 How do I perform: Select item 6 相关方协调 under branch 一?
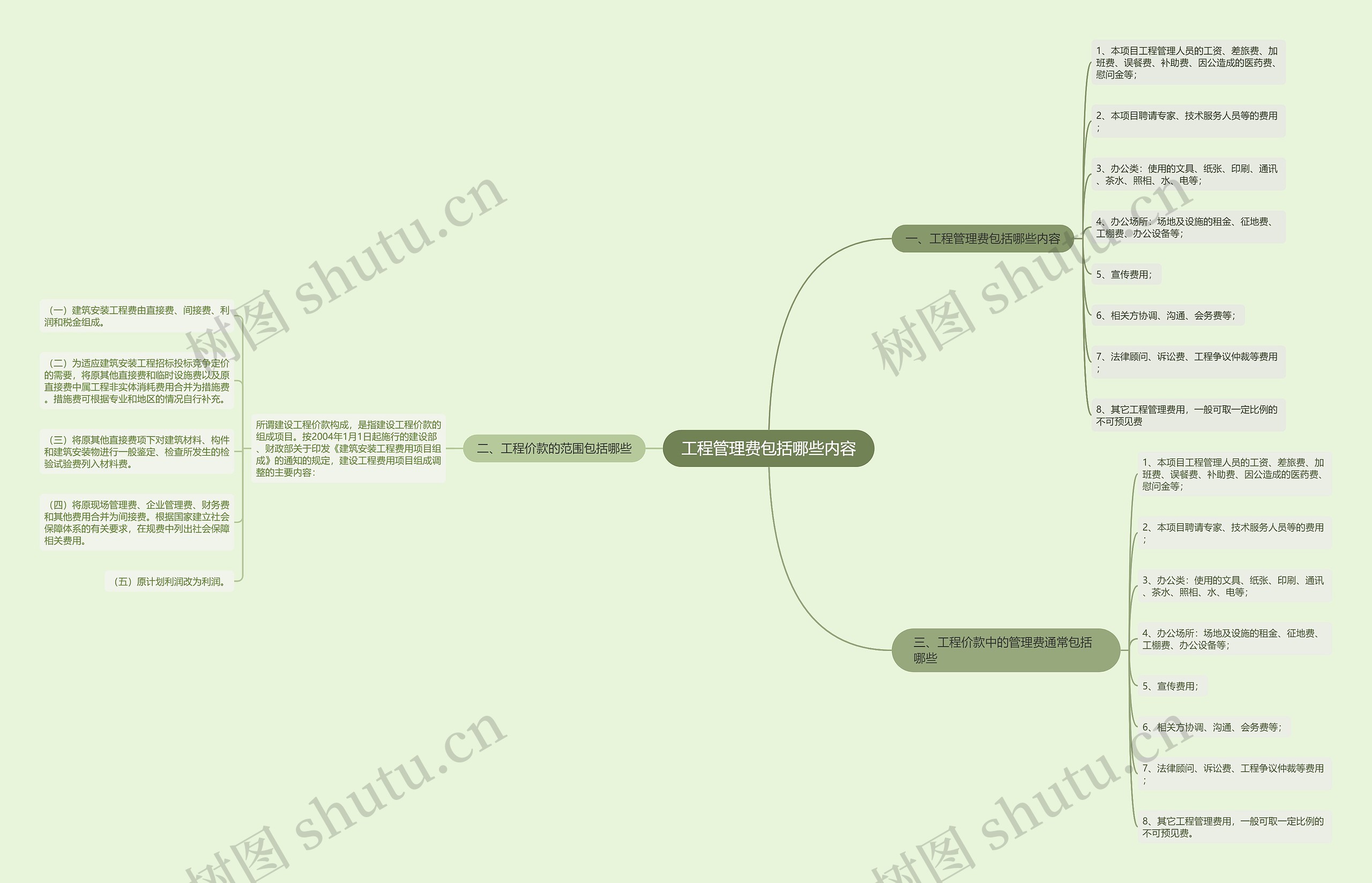point(1167,315)
